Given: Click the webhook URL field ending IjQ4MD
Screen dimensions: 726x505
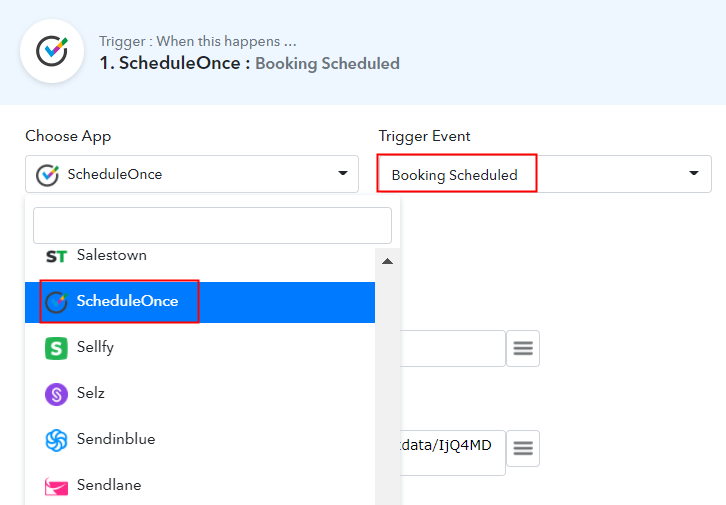Looking at the screenshot, I should click(x=452, y=452).
